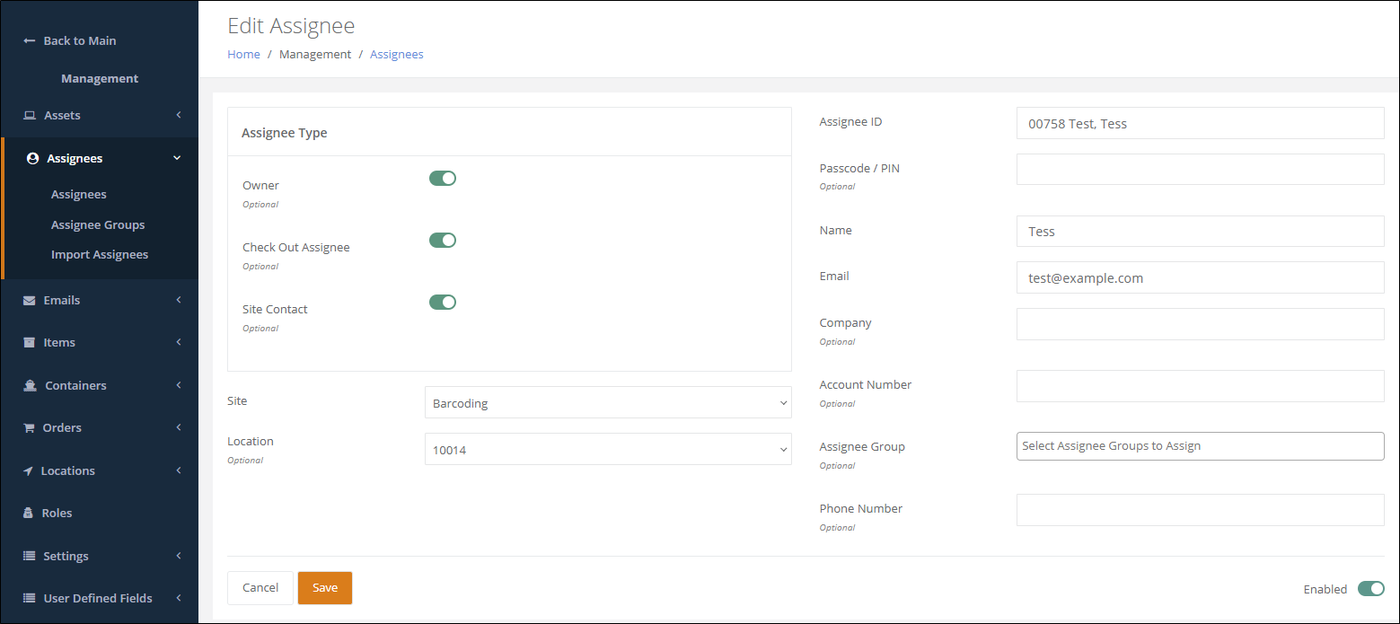Click the Roles lock icon

pyautogui.click(x=29, y=513)
